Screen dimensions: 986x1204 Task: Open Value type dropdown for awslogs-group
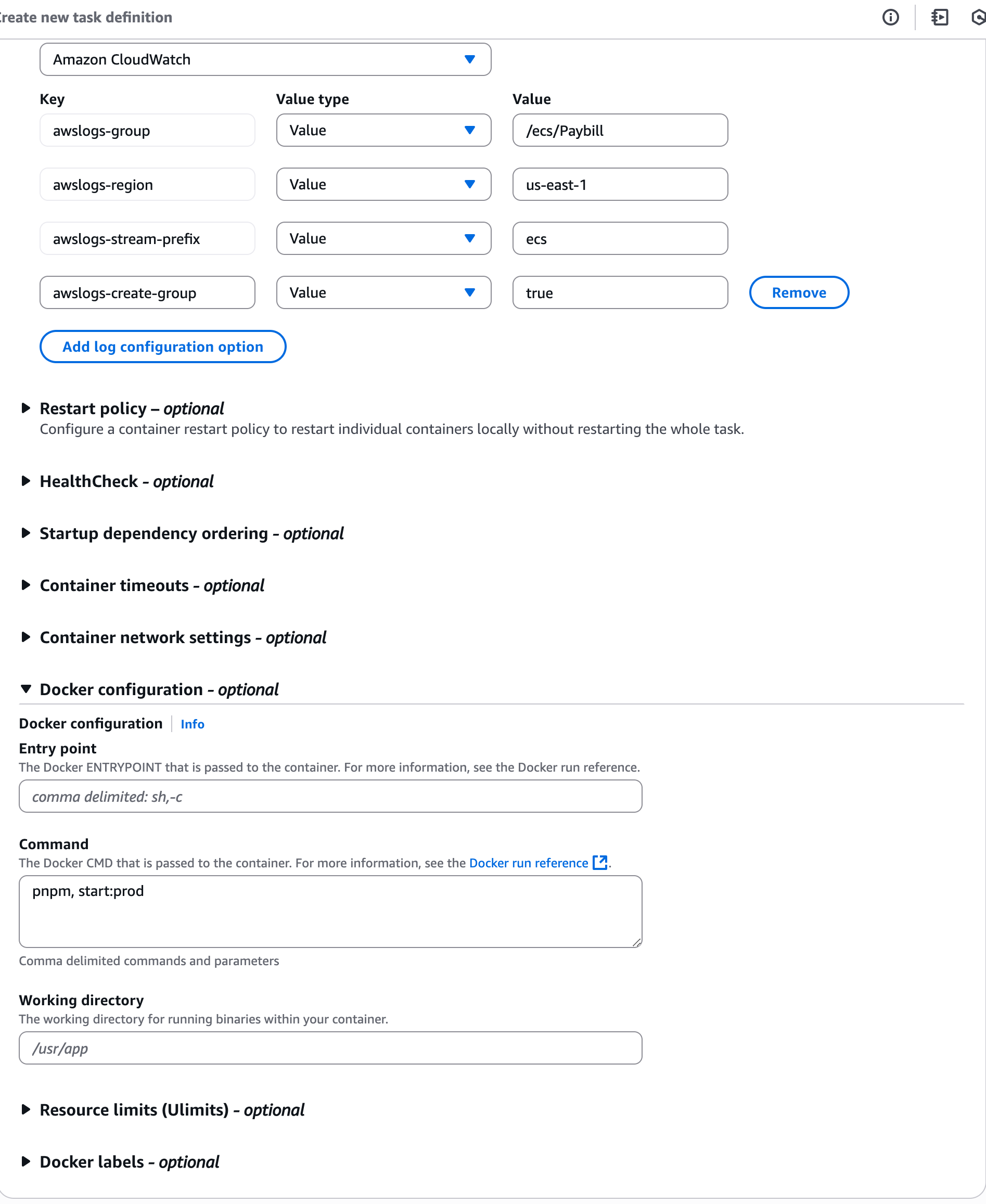coord(383,131)
